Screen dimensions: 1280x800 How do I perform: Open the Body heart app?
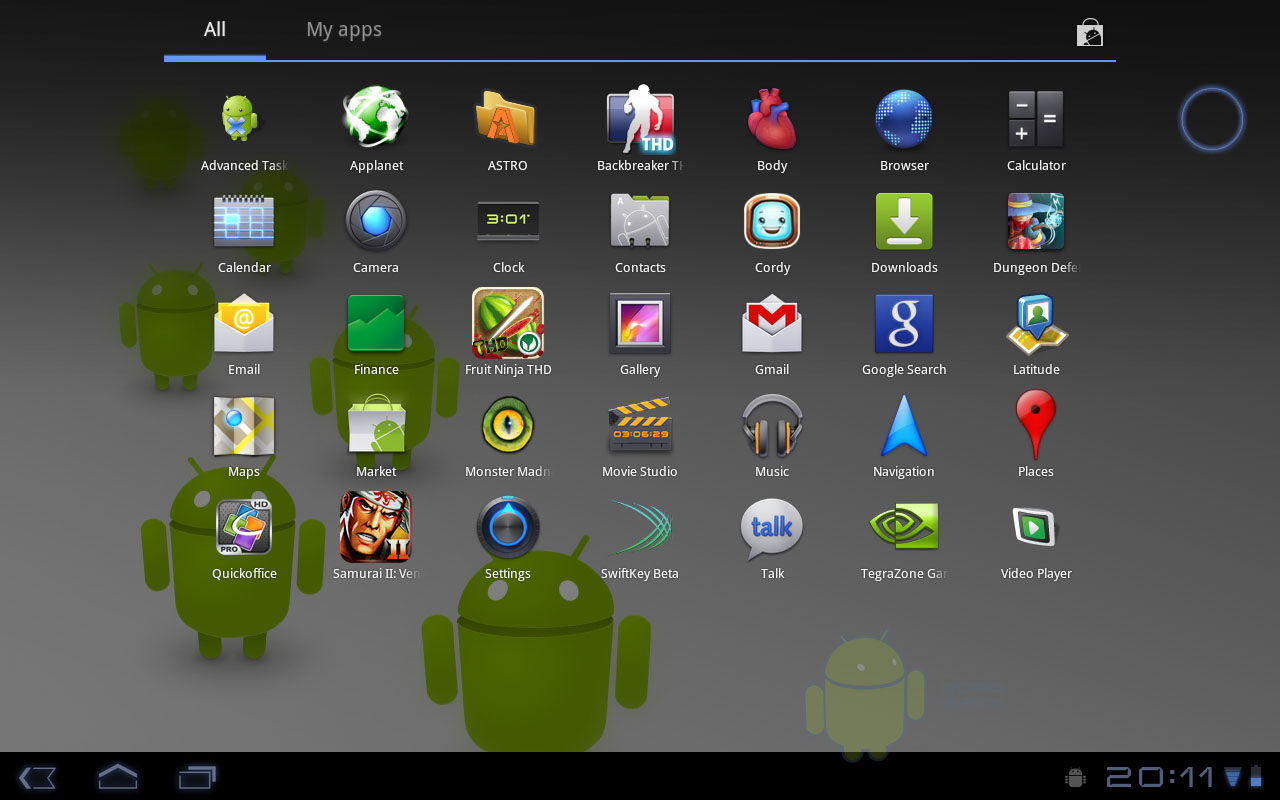(x=772, y=120)
